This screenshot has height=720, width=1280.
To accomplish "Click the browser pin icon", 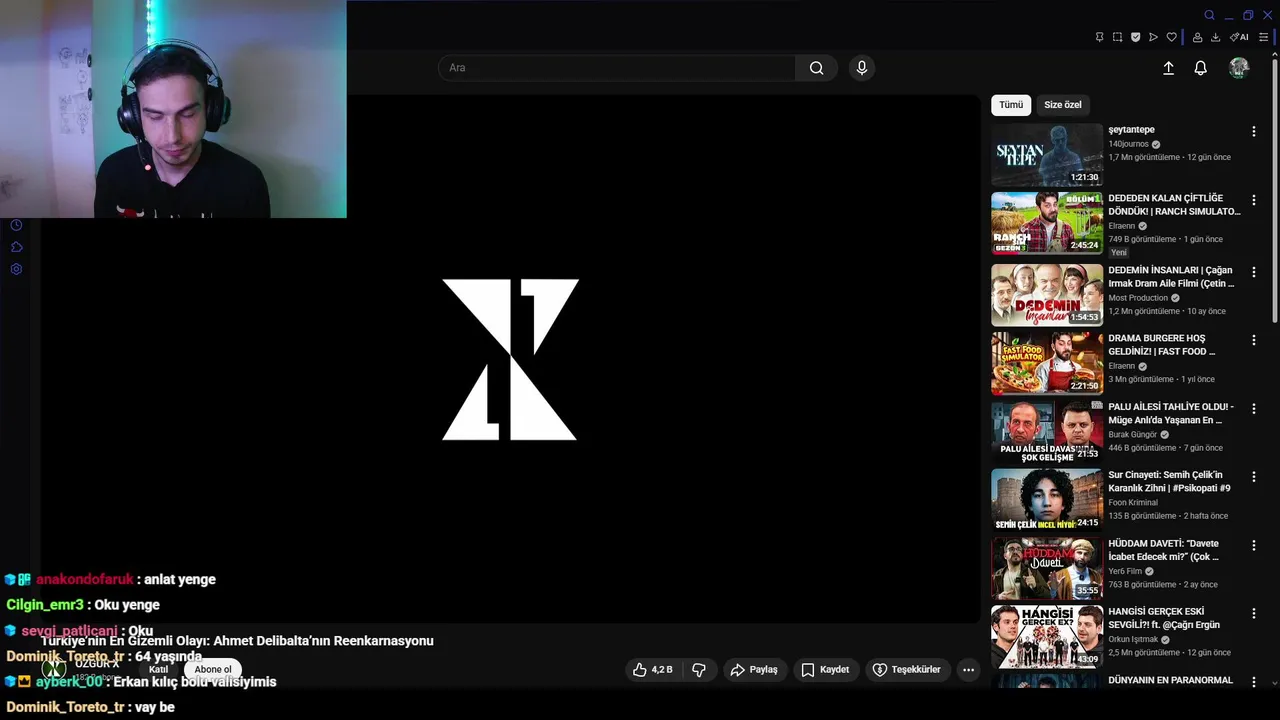I will 1099,37.
